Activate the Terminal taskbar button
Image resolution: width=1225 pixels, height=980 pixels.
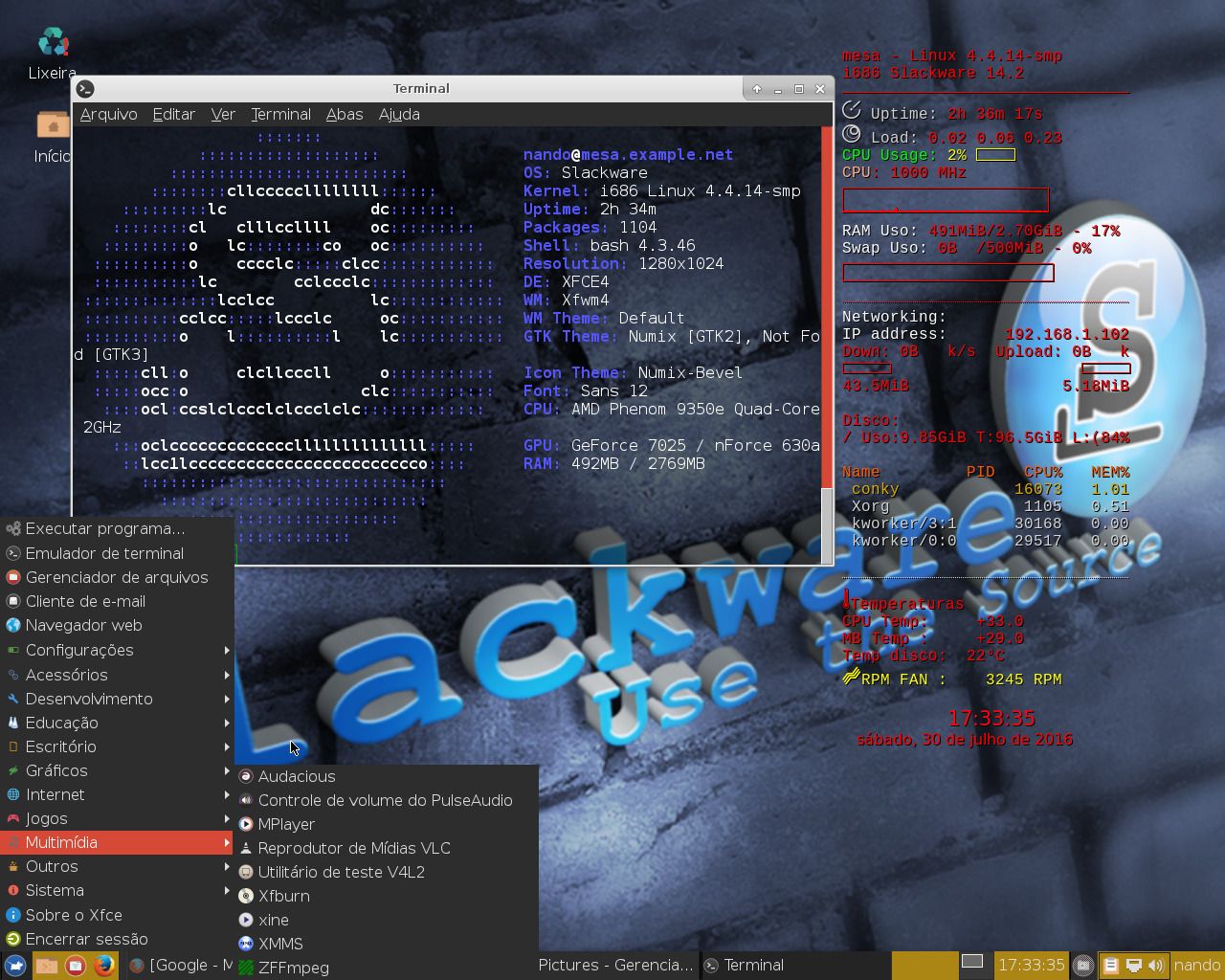pyautogui.click(x=796, y=966)
